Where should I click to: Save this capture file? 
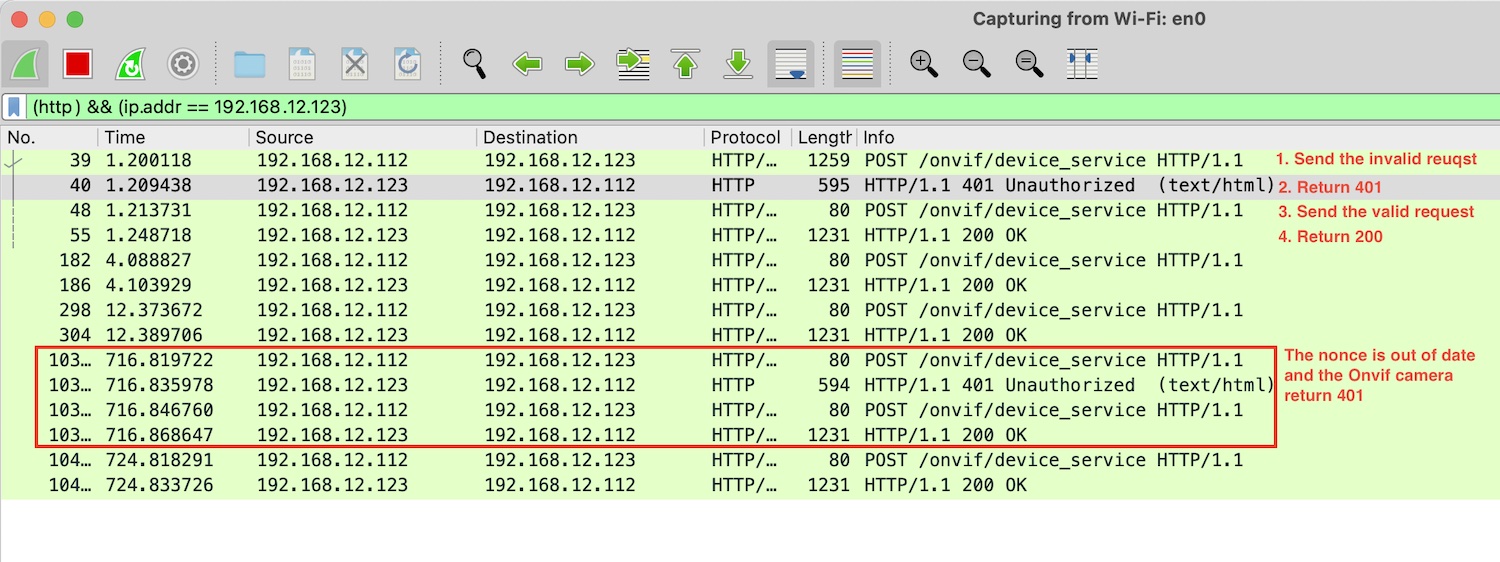click(302, 65)
